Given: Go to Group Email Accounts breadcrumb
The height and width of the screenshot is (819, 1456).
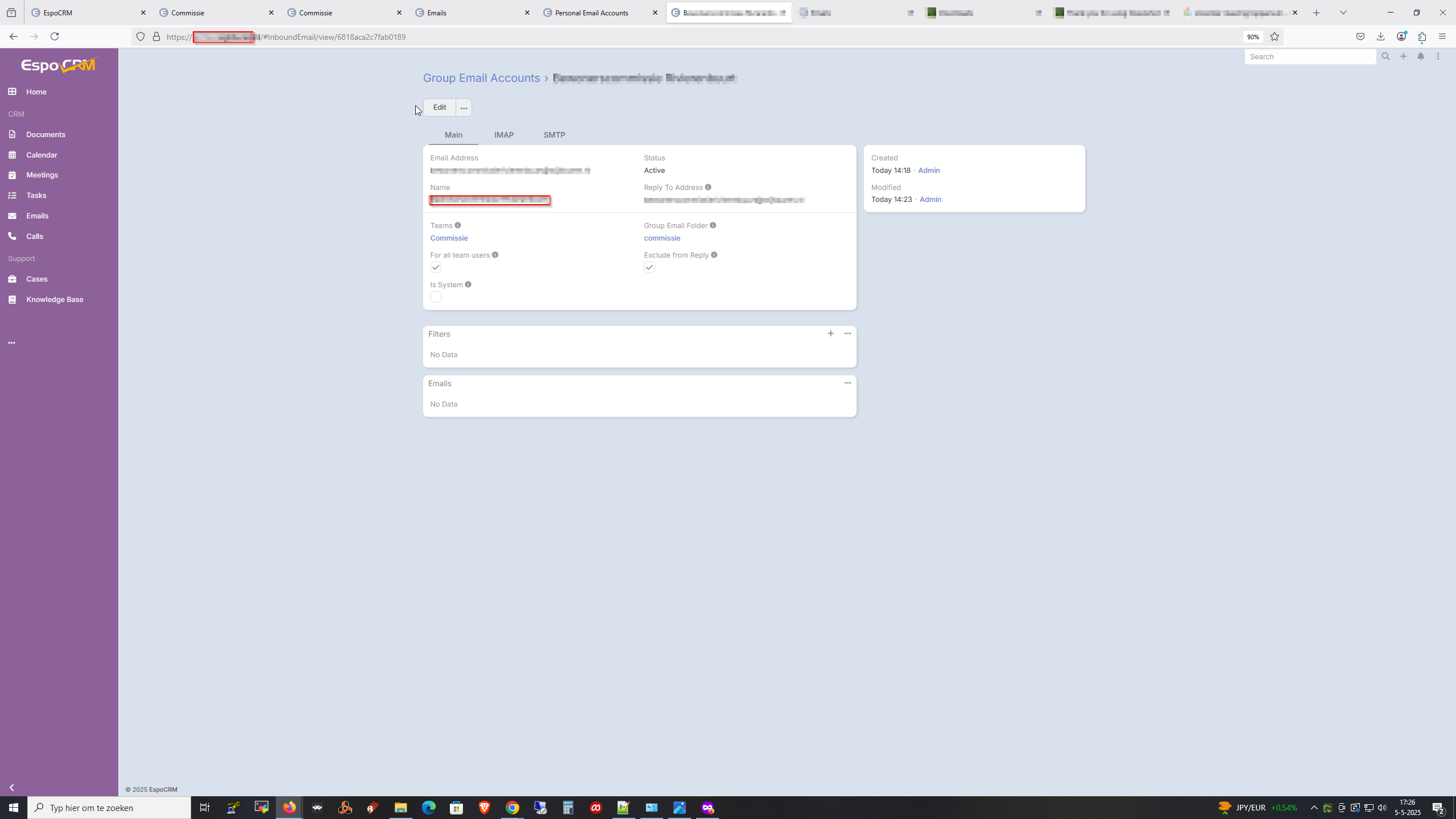Looking at the screenshot, I should 481,78.
